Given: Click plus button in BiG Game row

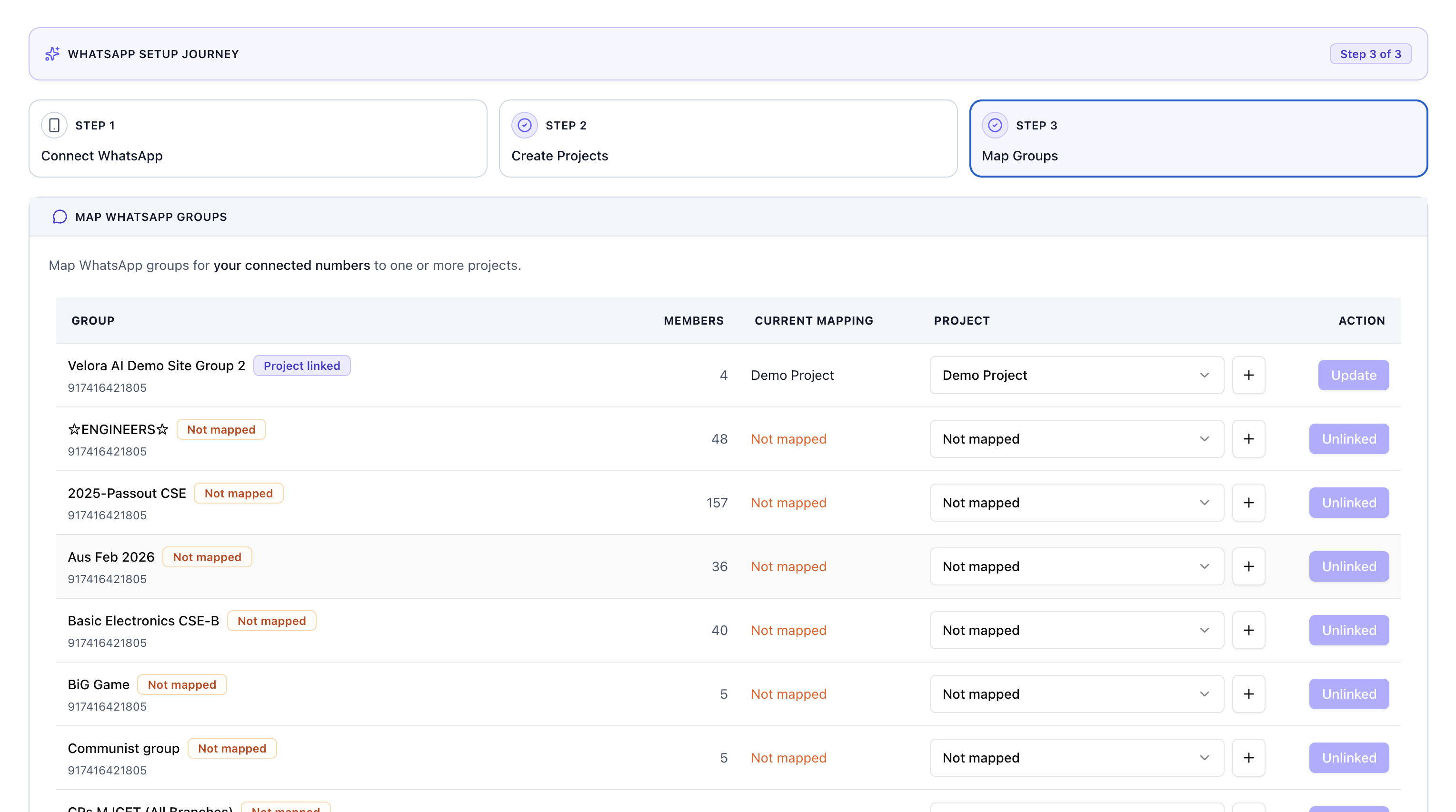Looking at the screenshot, I should coord(1248,694).
